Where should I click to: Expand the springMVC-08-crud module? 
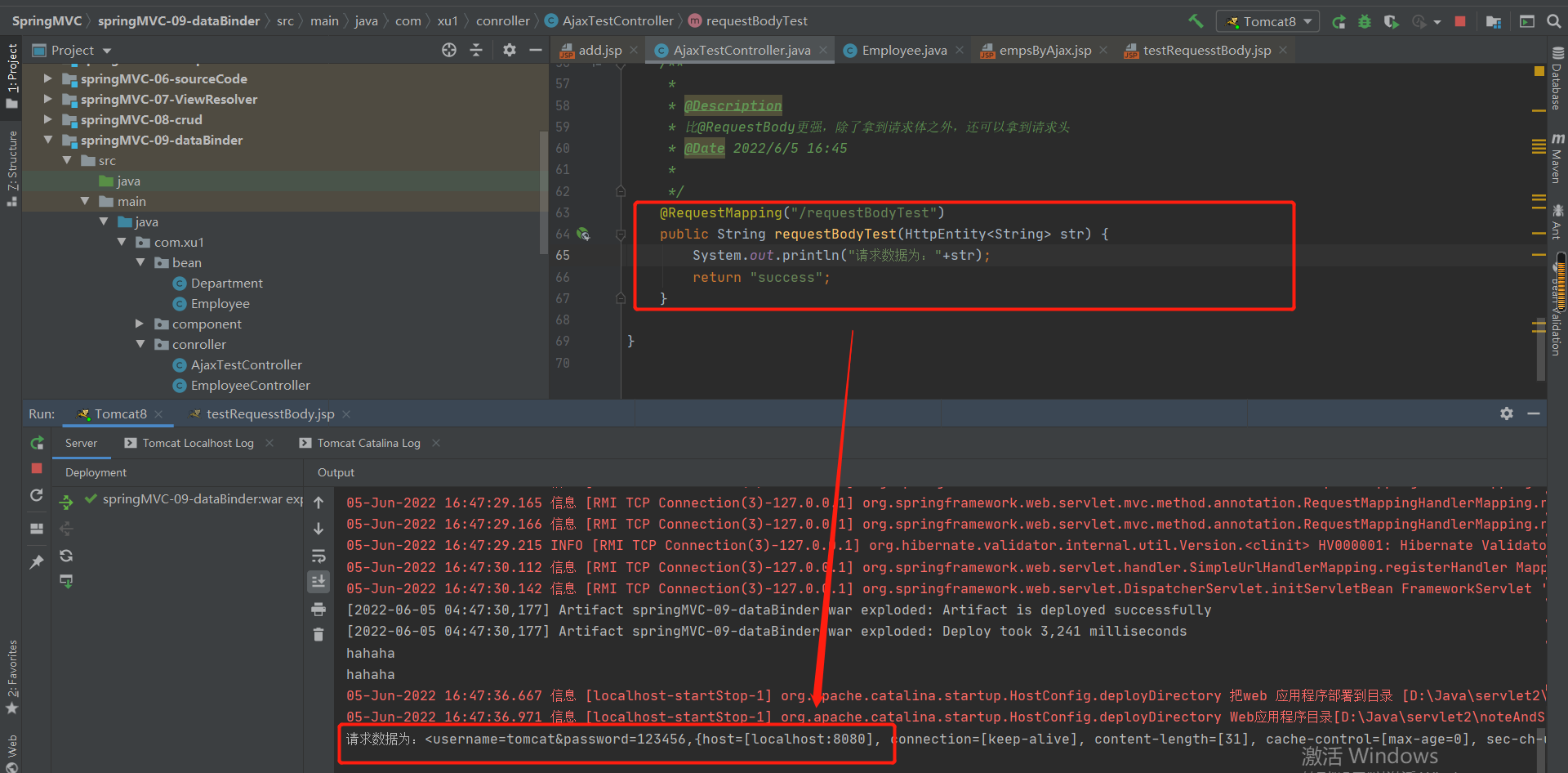pos(47,119)
